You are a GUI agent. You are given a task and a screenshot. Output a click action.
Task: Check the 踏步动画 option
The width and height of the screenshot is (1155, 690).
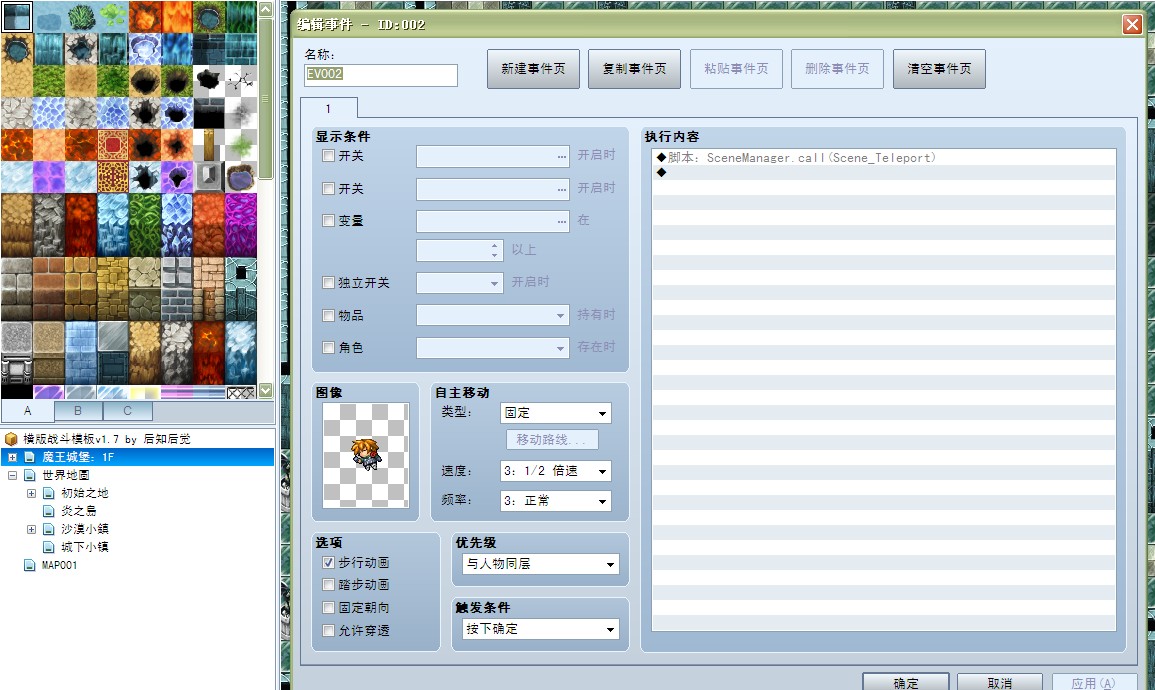[329, 585]
